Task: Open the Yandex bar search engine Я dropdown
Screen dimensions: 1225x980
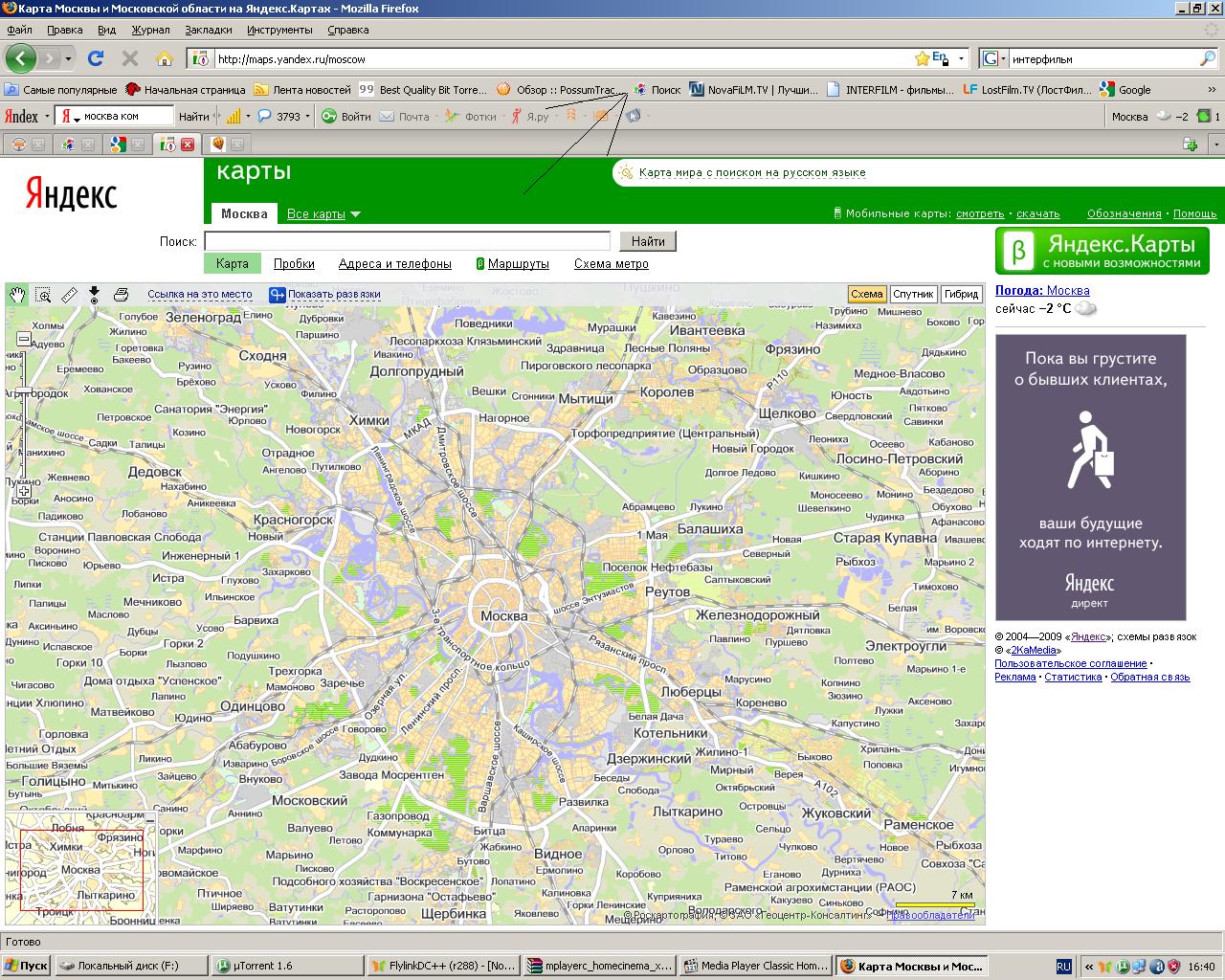Action: pos(70,117)
